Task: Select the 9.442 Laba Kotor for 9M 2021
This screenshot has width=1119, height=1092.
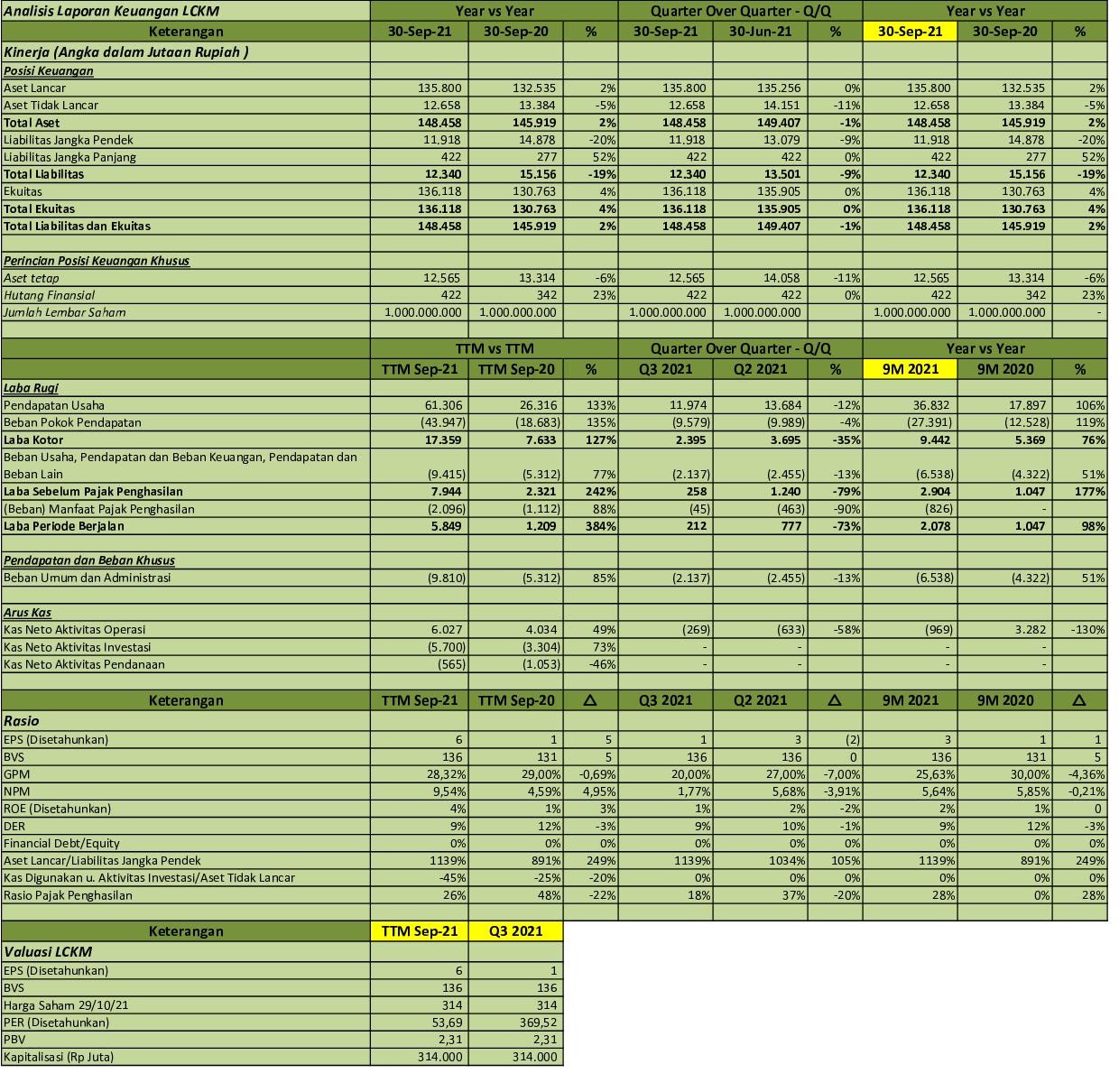Action: click(x=935, y=440)
